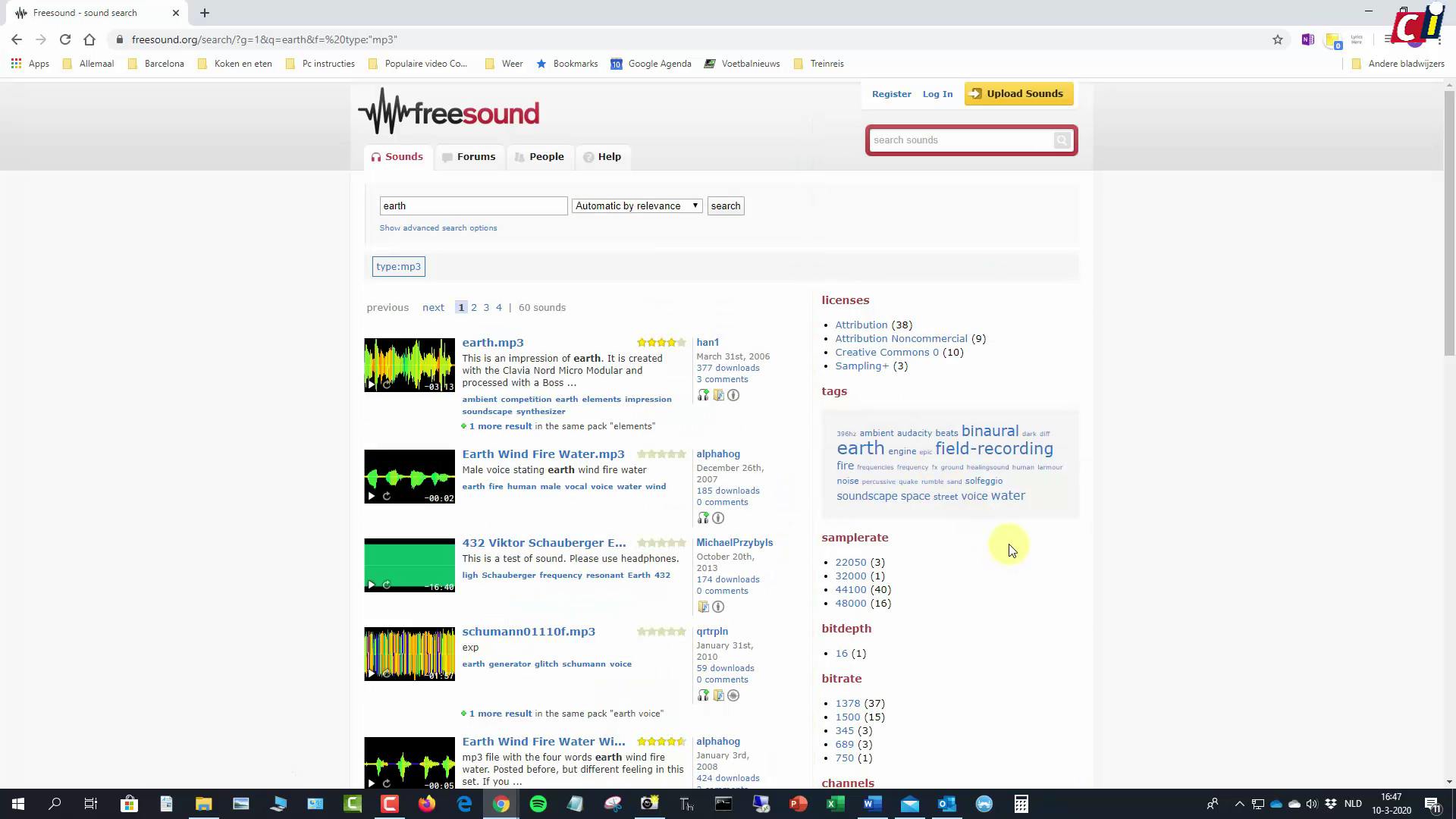This screenshot has width=1456, height=819.
Task: Expand 1 more result in pack elements
Action: click(x=500, y=426)
